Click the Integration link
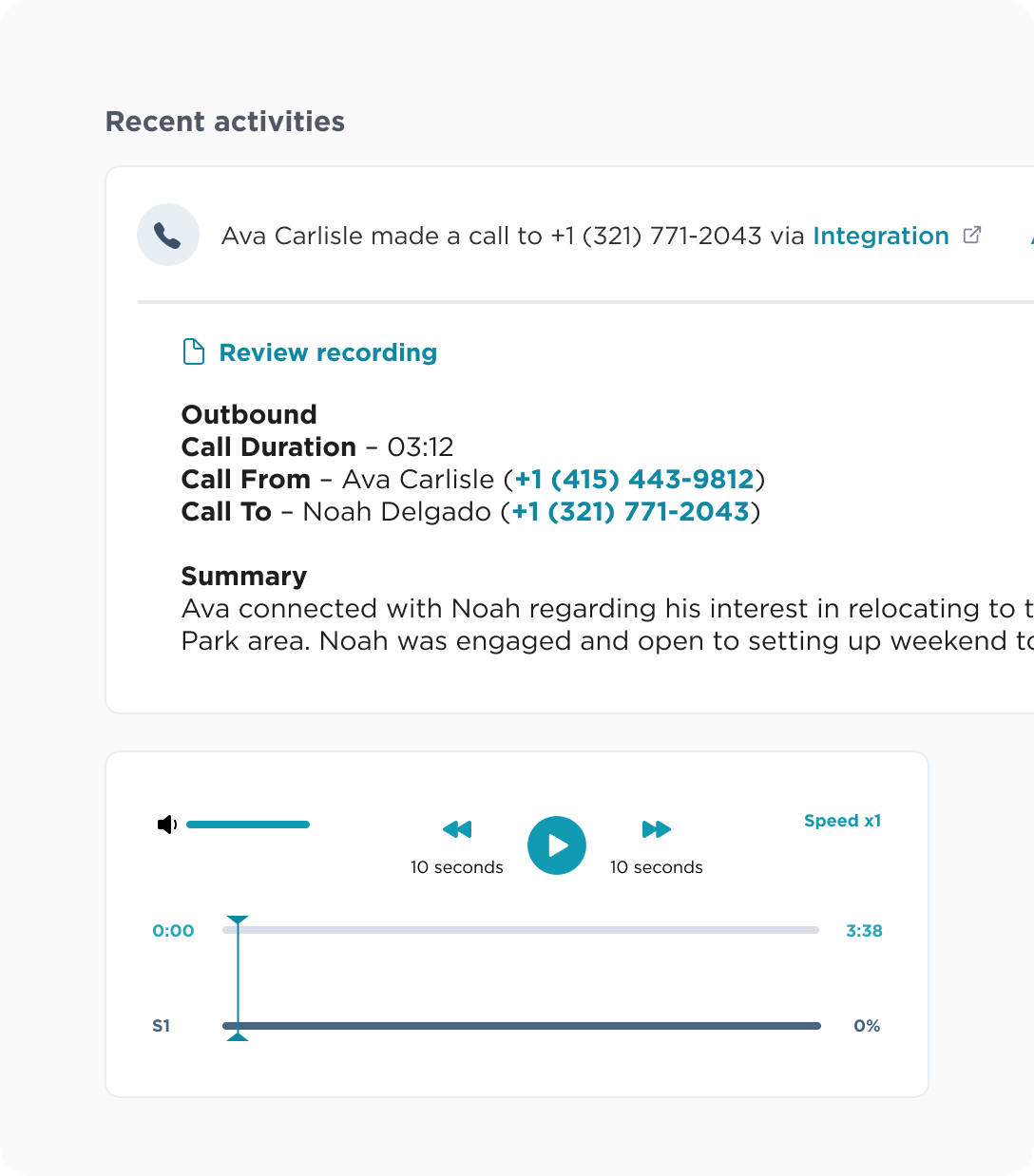This screenshot has width=1034, height=1176. 881,236
